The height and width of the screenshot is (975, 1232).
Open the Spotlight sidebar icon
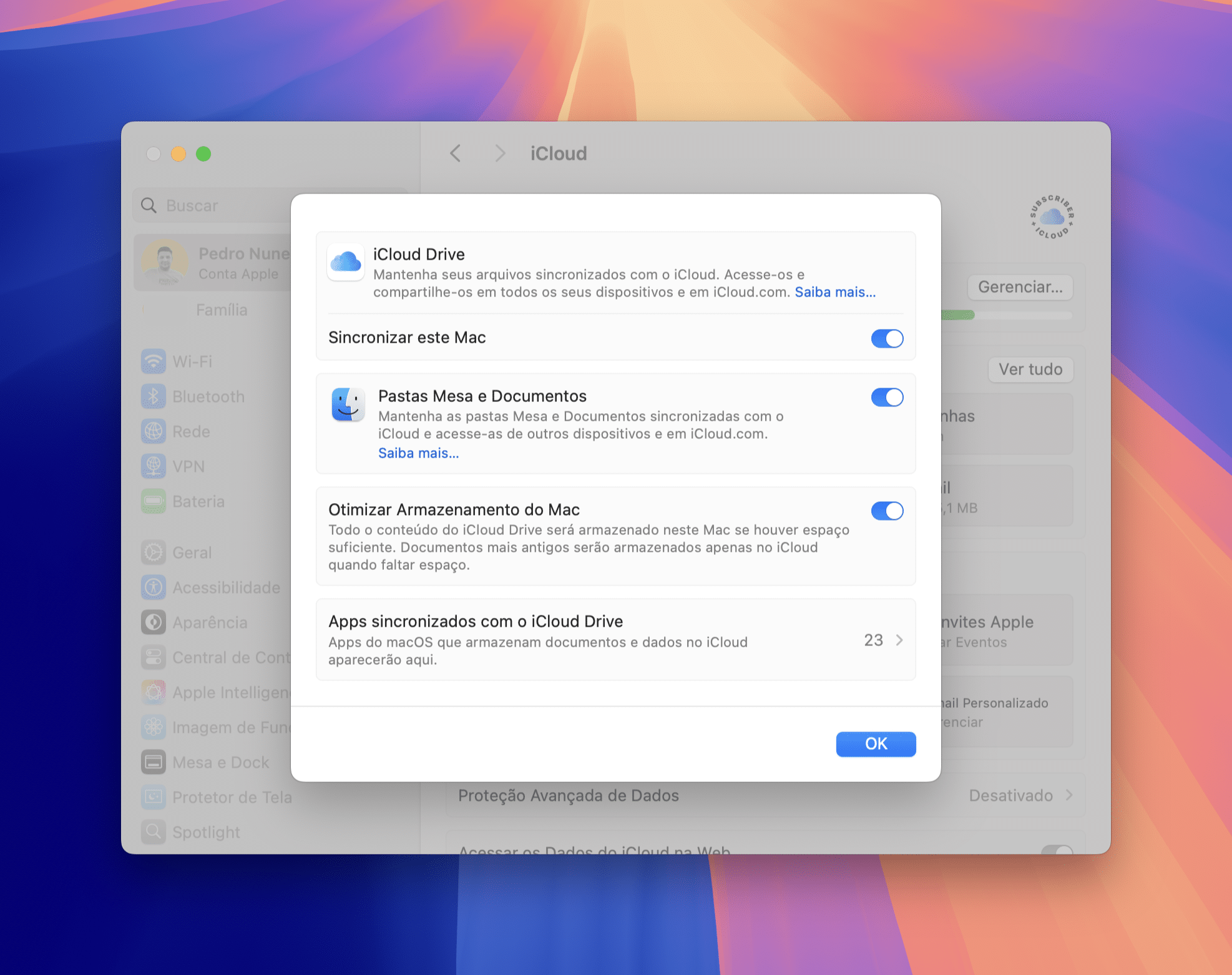tap(154, 832)
